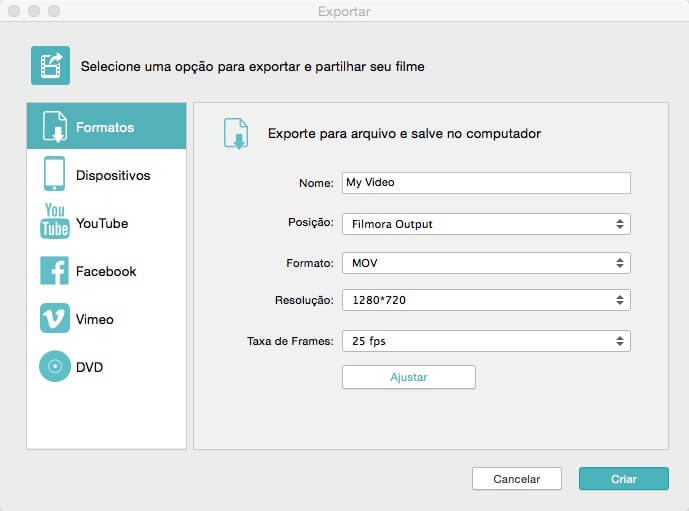Click the YouTube logo icon
The image size is (689, 511).
(55, 221)
